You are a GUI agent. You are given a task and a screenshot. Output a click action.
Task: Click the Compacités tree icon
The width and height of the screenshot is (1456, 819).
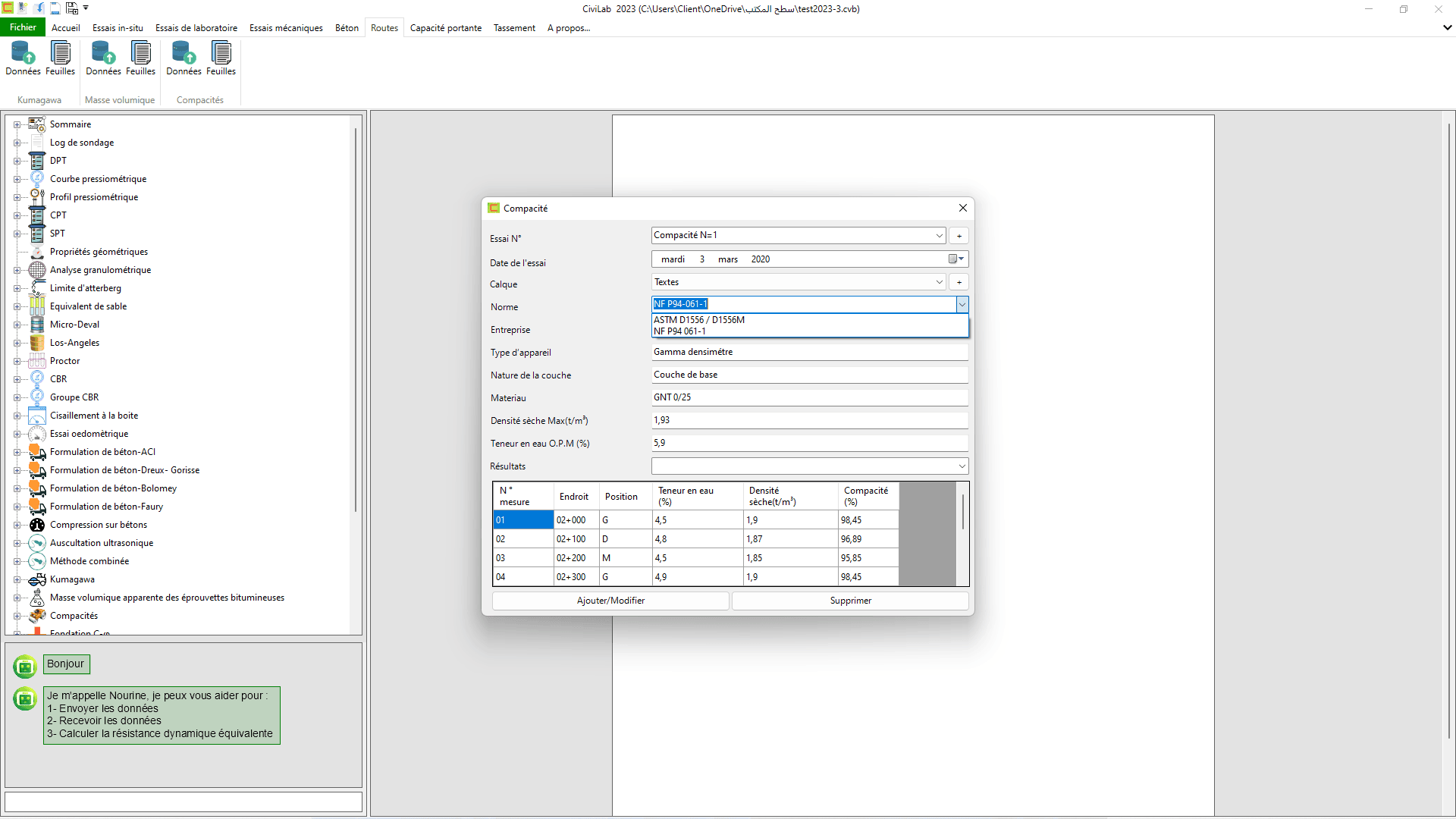37,616
